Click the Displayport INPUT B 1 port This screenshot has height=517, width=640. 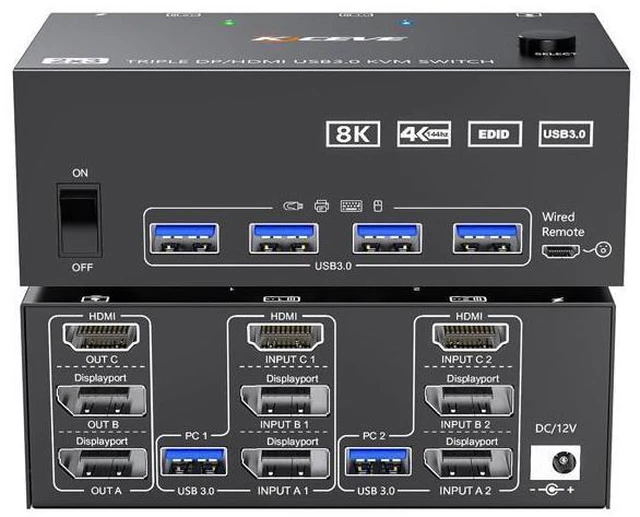click(x=285, y=401)
